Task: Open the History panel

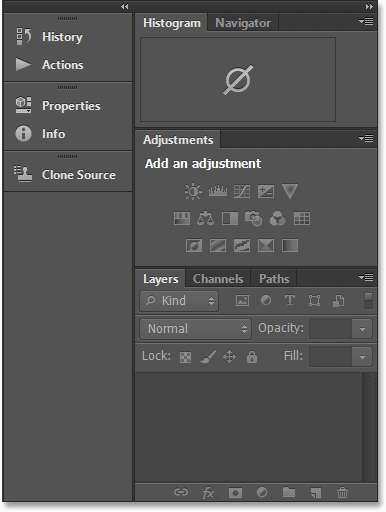Action: (62, 37)
